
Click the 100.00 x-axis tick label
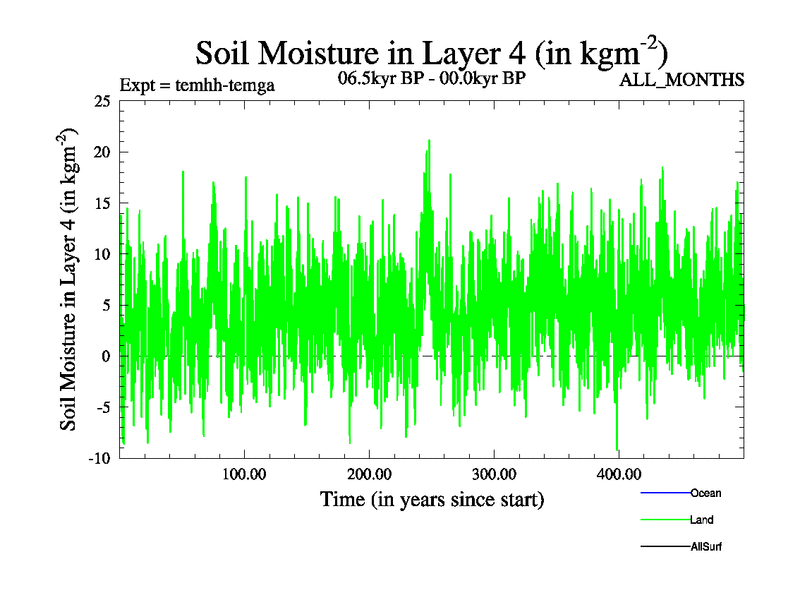[244, 474]
